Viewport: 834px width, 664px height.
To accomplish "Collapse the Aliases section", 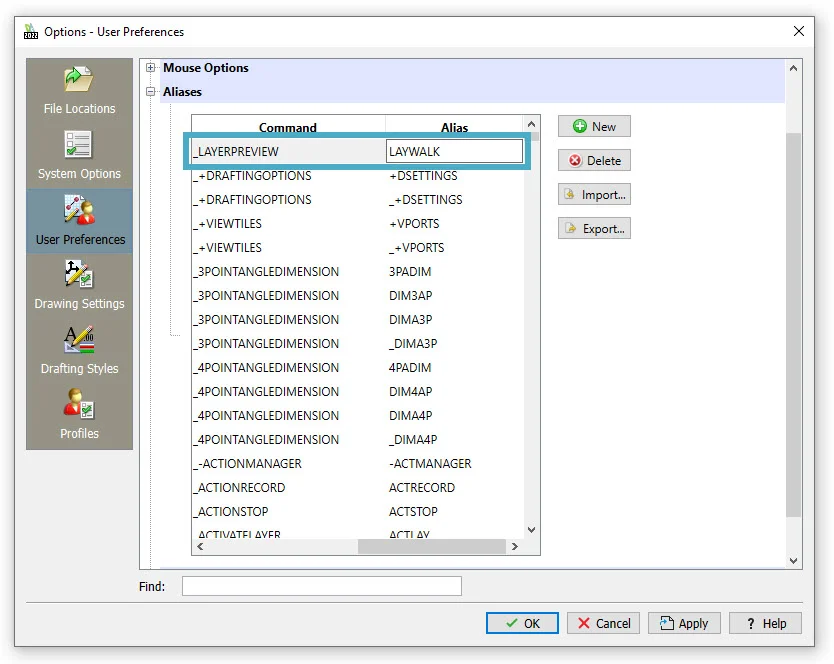I will 151,92.
